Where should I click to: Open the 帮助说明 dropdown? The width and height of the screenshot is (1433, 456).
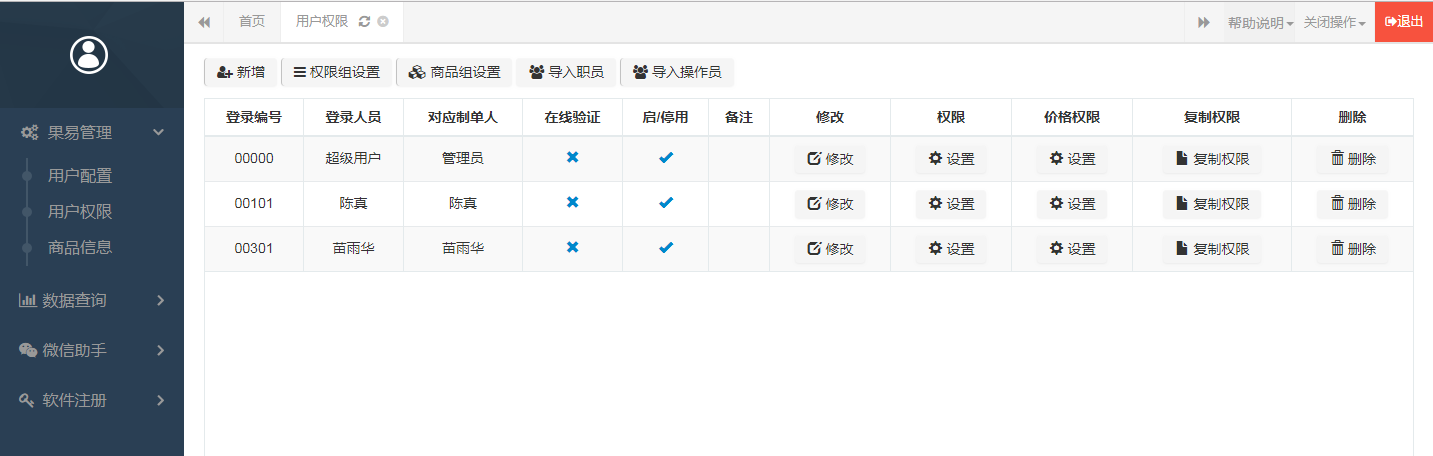click(x=1260, y=22)
